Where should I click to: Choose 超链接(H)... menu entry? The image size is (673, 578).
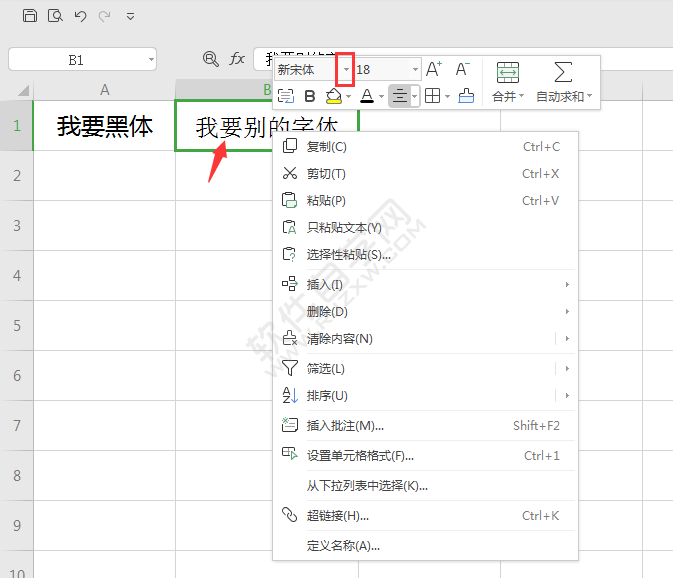pos(425,516)
